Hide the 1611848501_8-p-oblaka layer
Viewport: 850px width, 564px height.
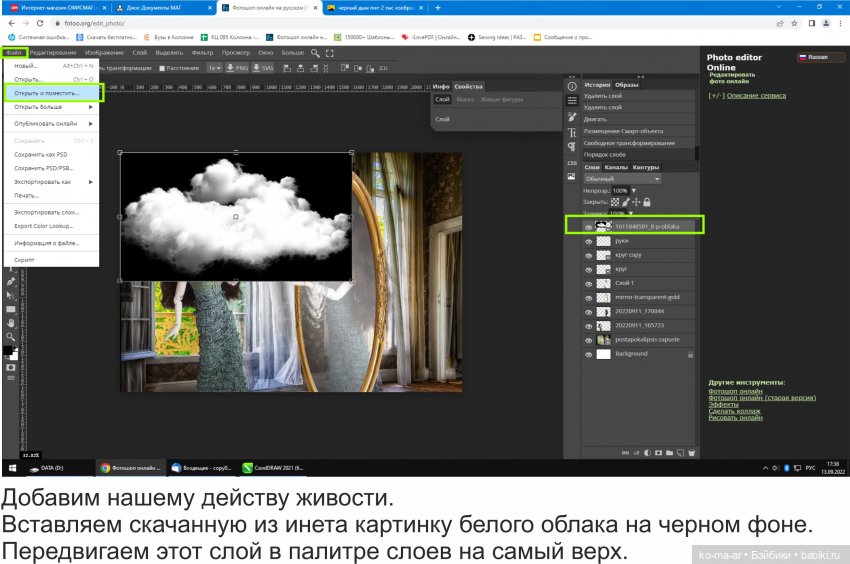click(x=589, y=227)
